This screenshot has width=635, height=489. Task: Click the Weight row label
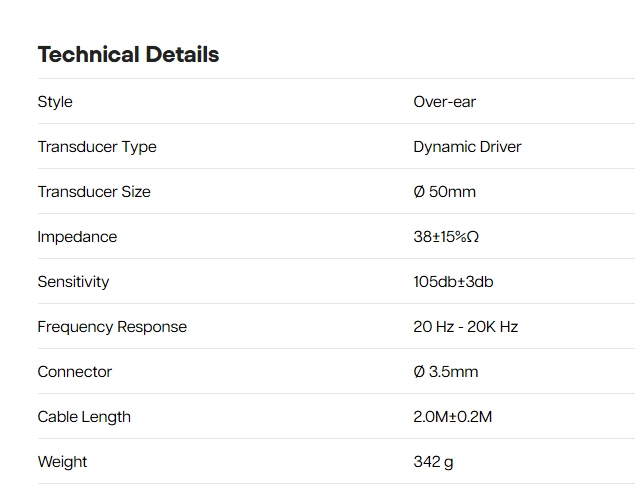[x=62, y=462]
